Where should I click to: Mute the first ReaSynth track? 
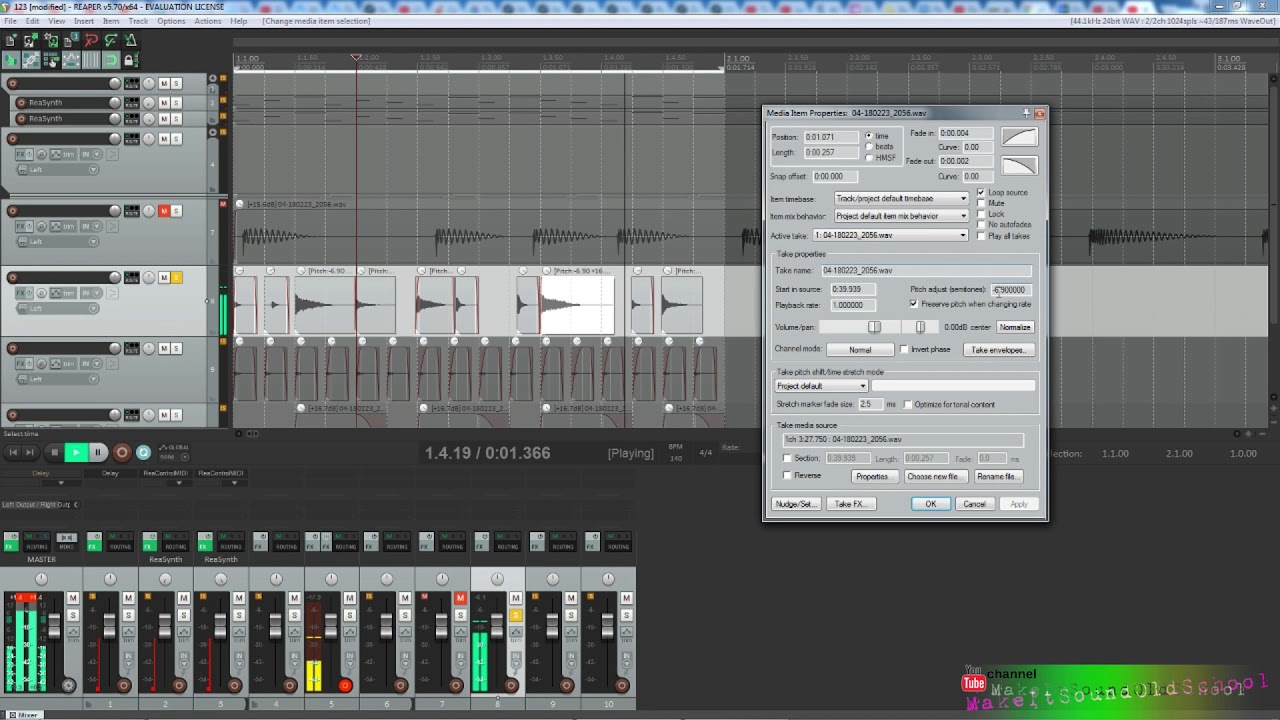[164, 103]
